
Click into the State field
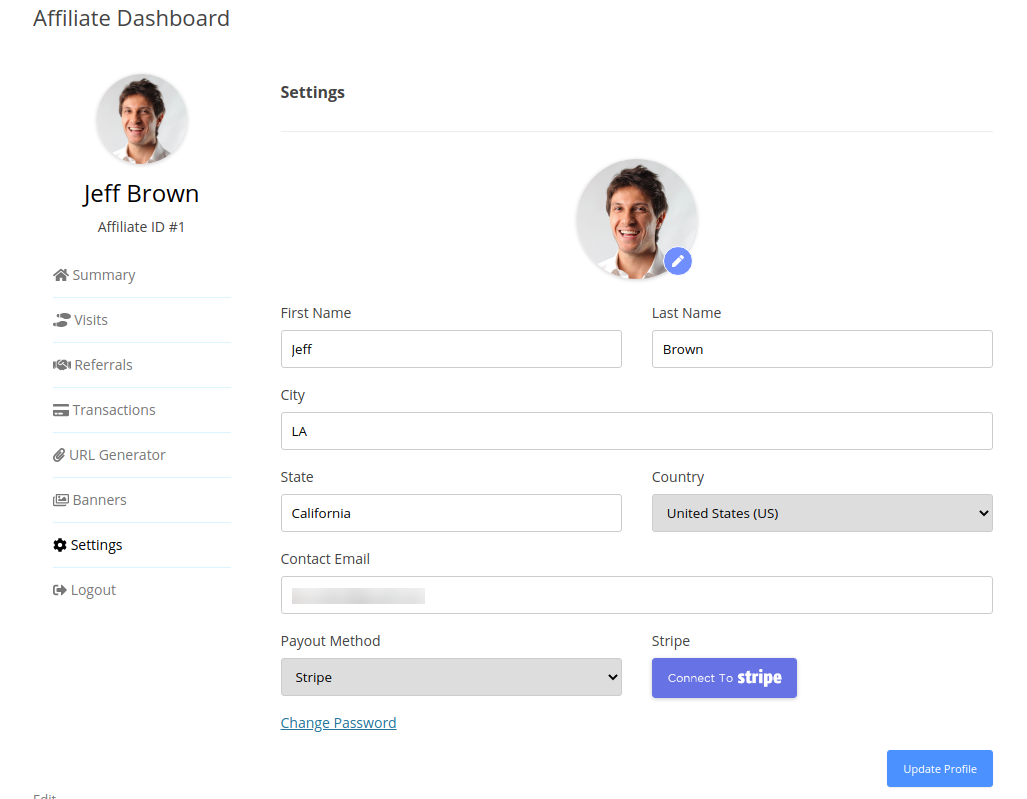(451, 513)
